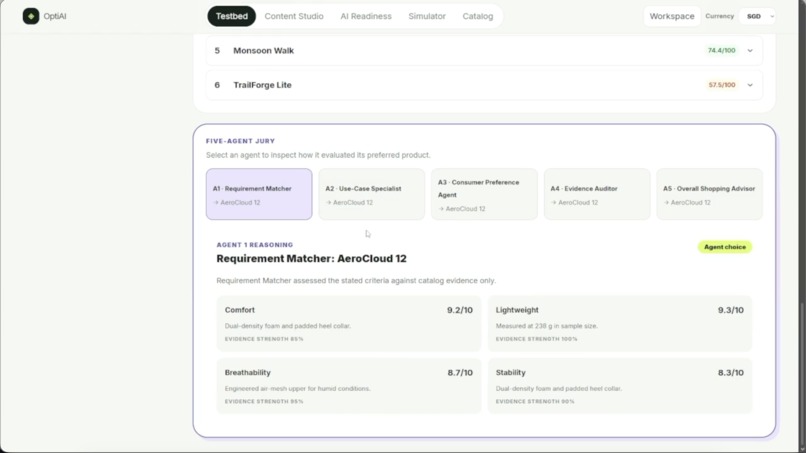
Task: Click the Breathability criterion heading
Action: (247, 372)
